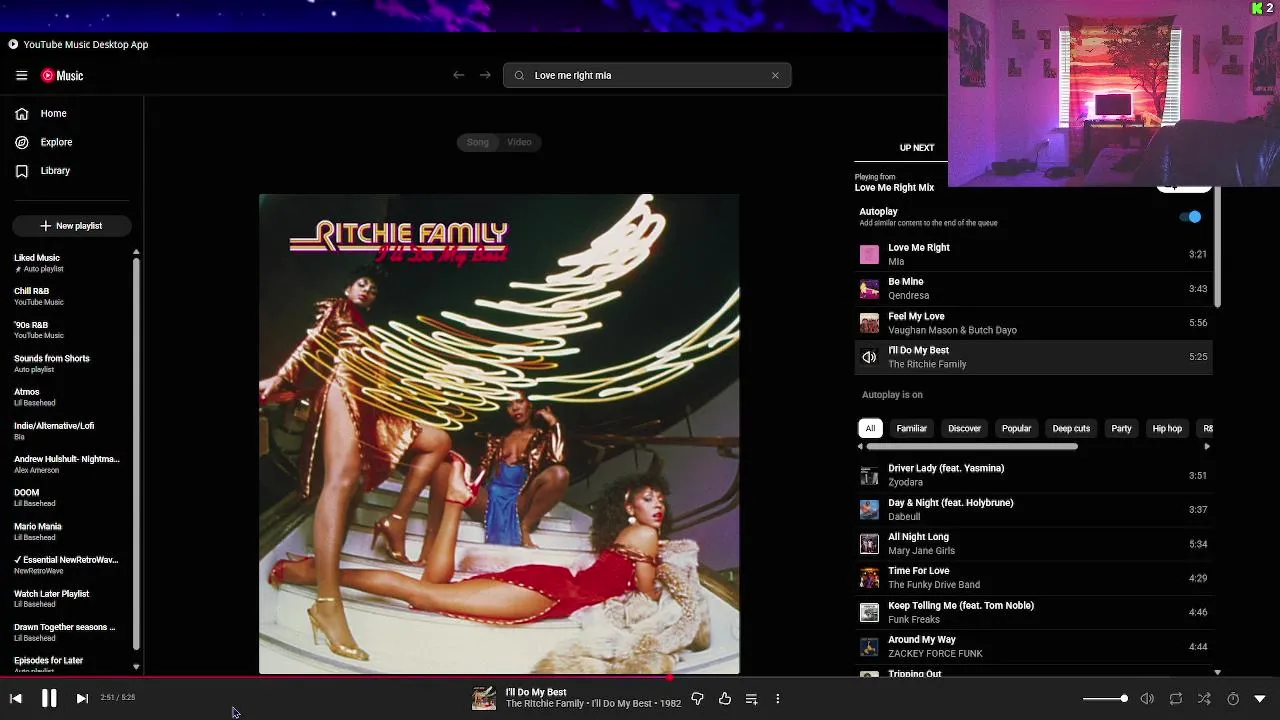Like the current song
This screenshot has width=1280, height=720.
pyautogui.click(x=725, y=699)
